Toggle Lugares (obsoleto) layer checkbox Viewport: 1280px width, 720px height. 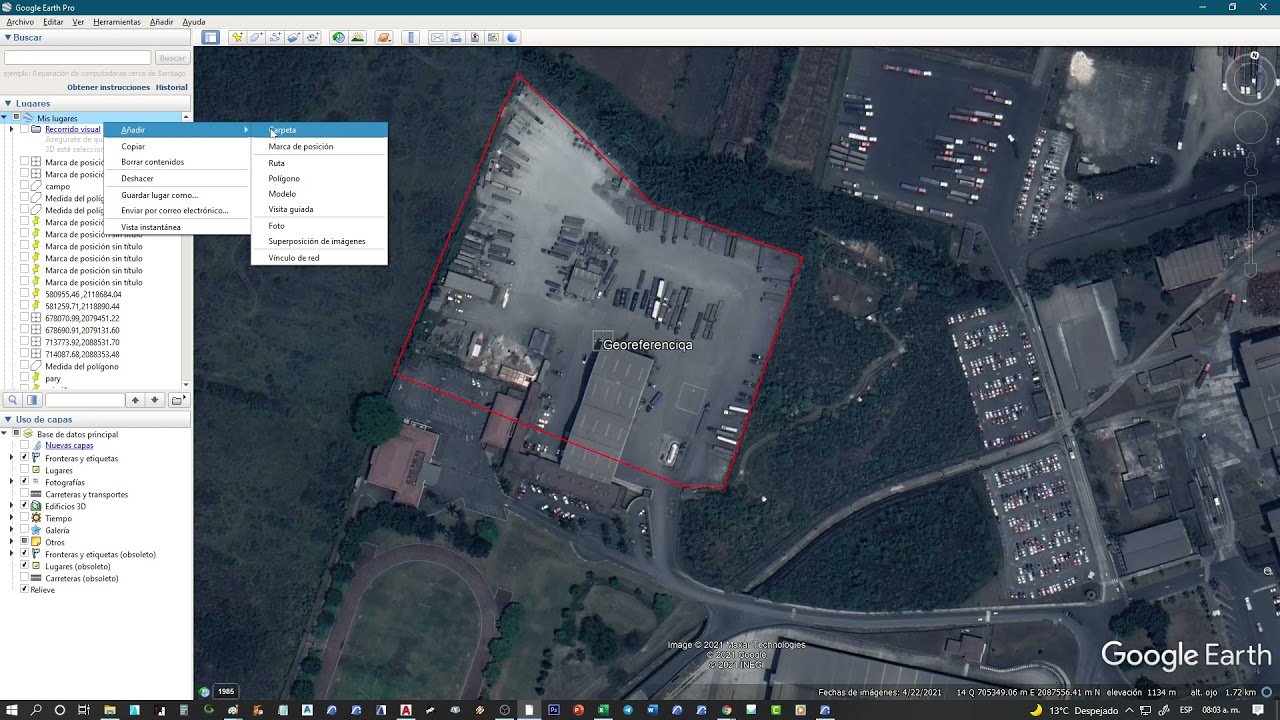pyautogui.click(x=24, y=566)
